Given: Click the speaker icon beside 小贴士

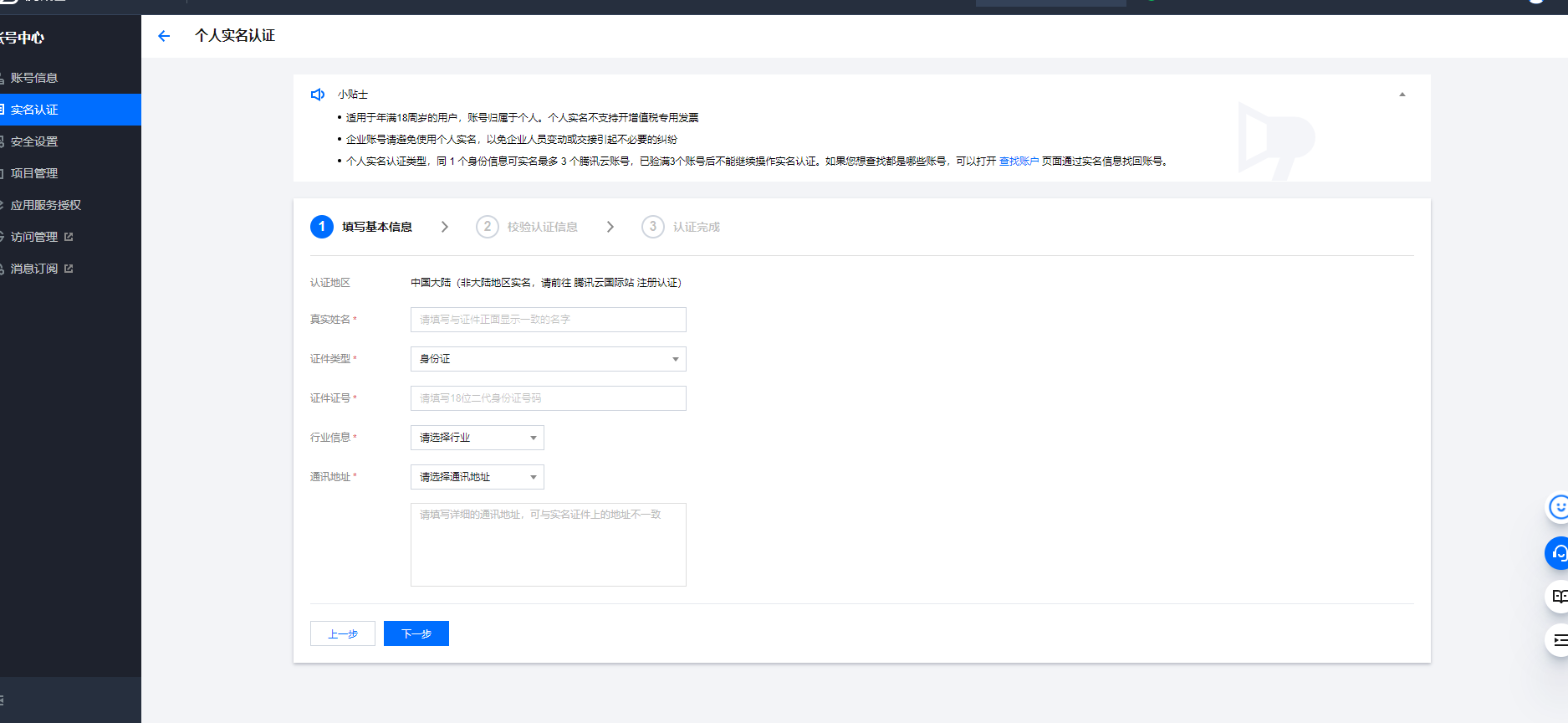Looking at the screenshot, I should [x=318, y=95].
